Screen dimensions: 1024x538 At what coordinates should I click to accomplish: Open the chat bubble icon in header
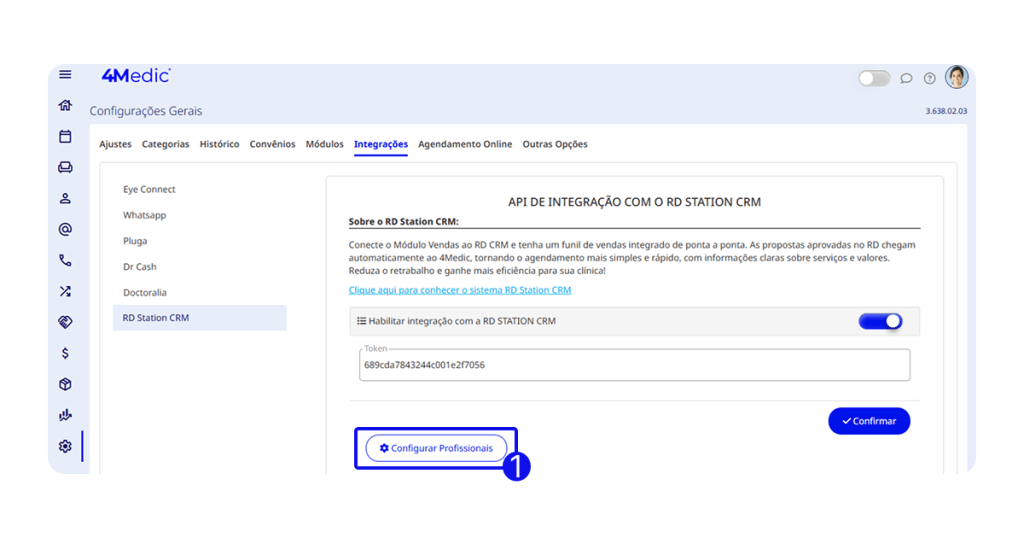tap(906, 78)
